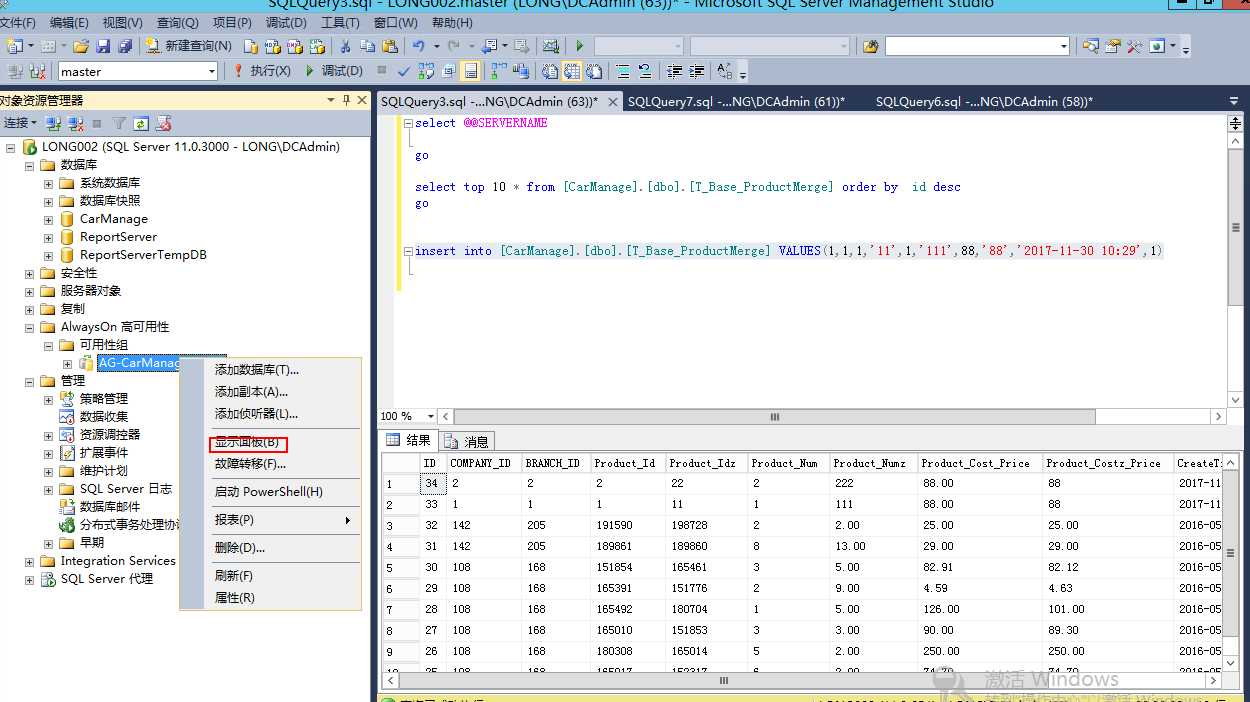Click the Decrease indent icon
The width and height of the screenshot is (1250, 702).
click(674, 71)
